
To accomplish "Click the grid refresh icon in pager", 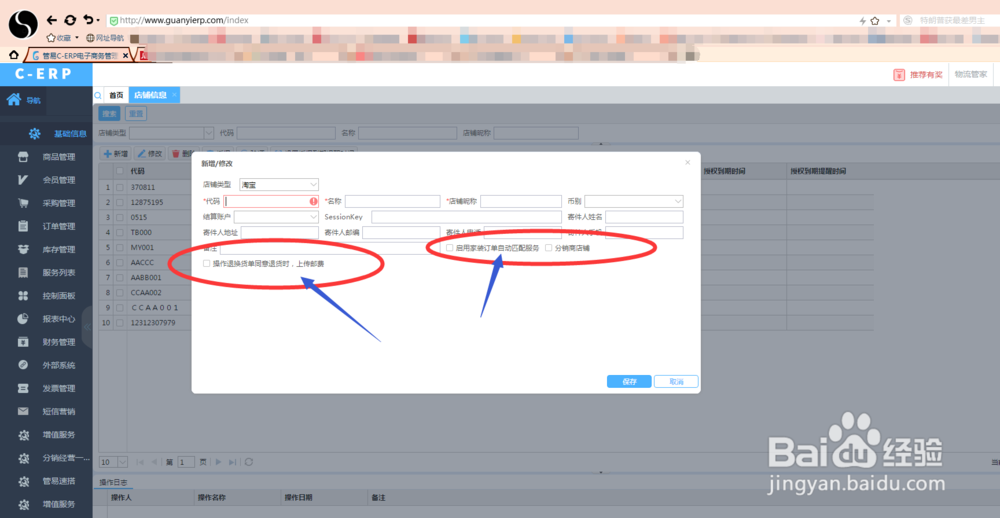I will click(x=249, y=462).
